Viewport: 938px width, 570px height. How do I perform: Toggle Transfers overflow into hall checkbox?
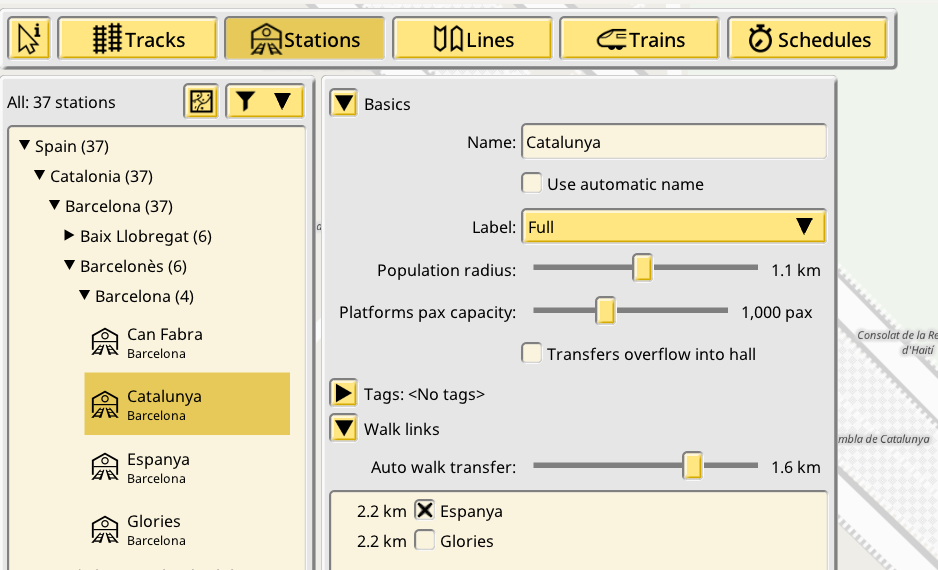(532, 354)
